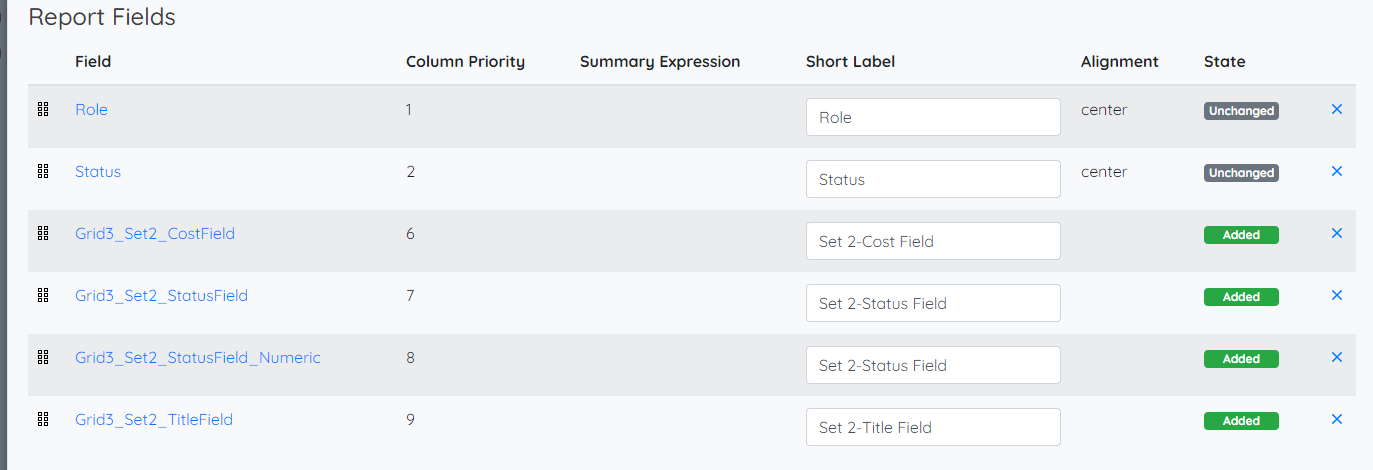Click the Short Label input containing Role
Viewport: 1373px width, 470px height.
click(x=933, y=117)
